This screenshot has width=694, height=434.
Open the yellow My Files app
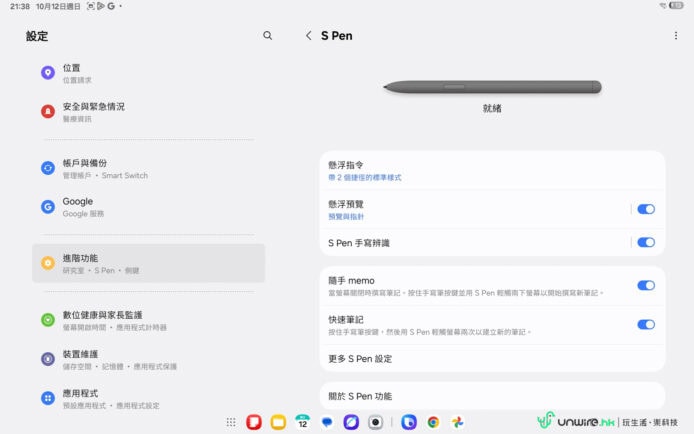[x=278, y=422]
